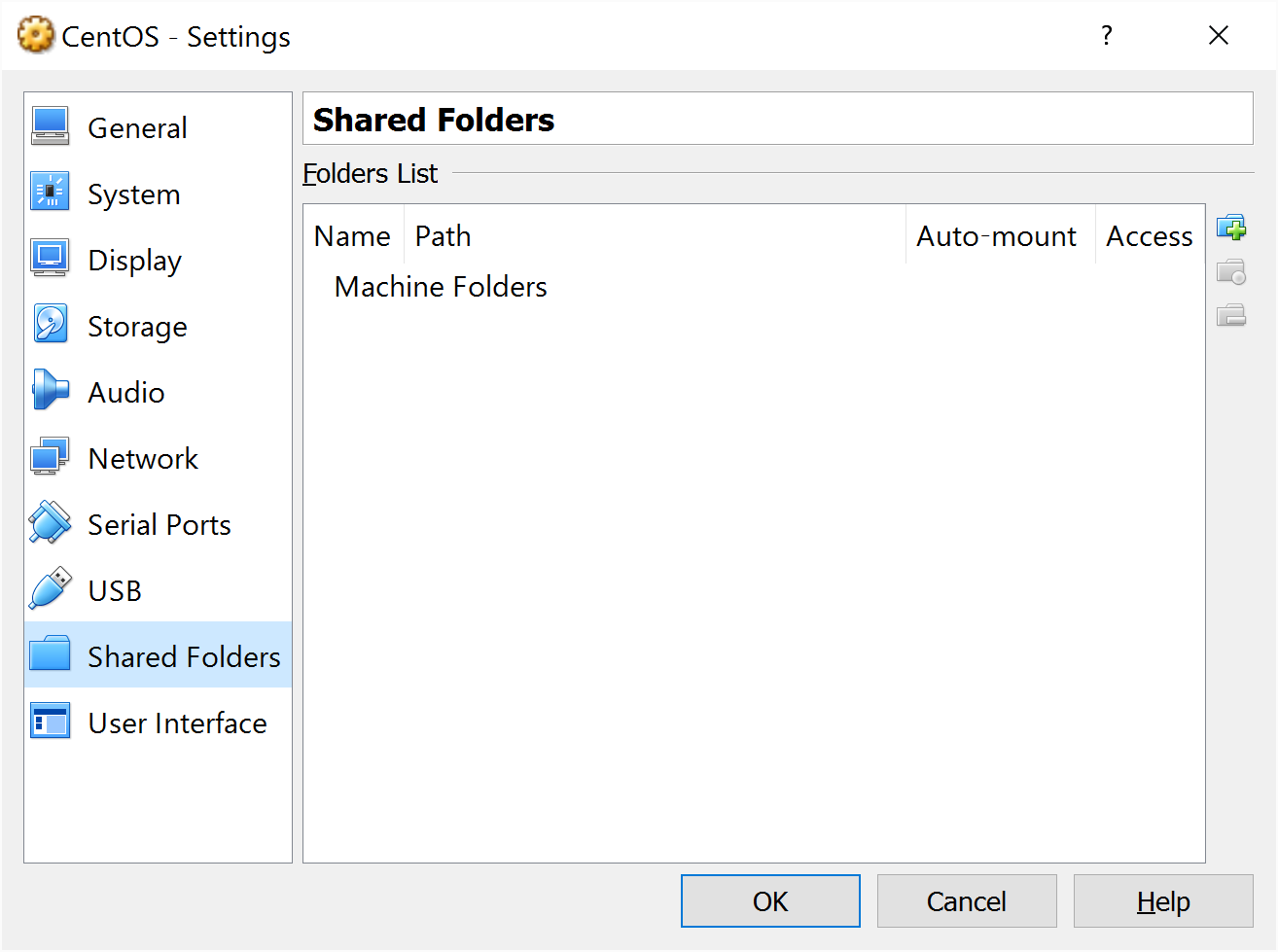This screenshot has height=952, width=1278.
Task: Open the Display settings page
Action: tap(134, 261)
